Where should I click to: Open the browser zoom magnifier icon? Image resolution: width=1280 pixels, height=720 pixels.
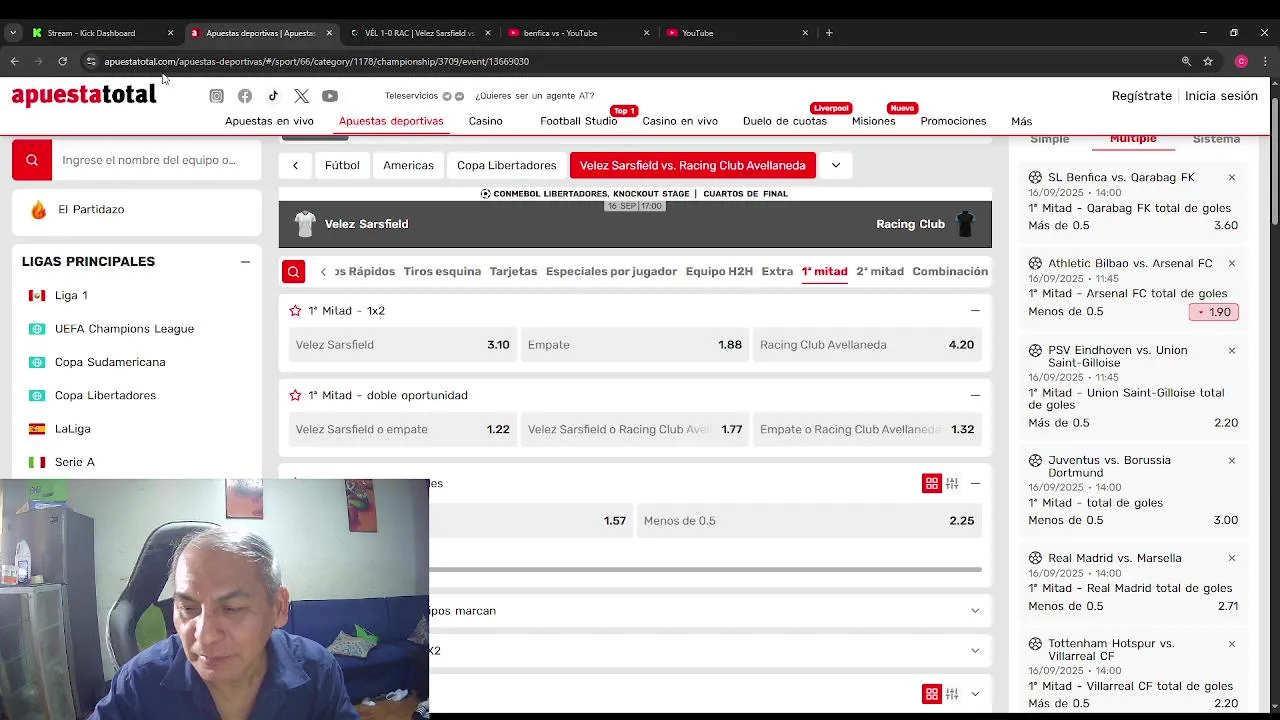coord(1186,61)
